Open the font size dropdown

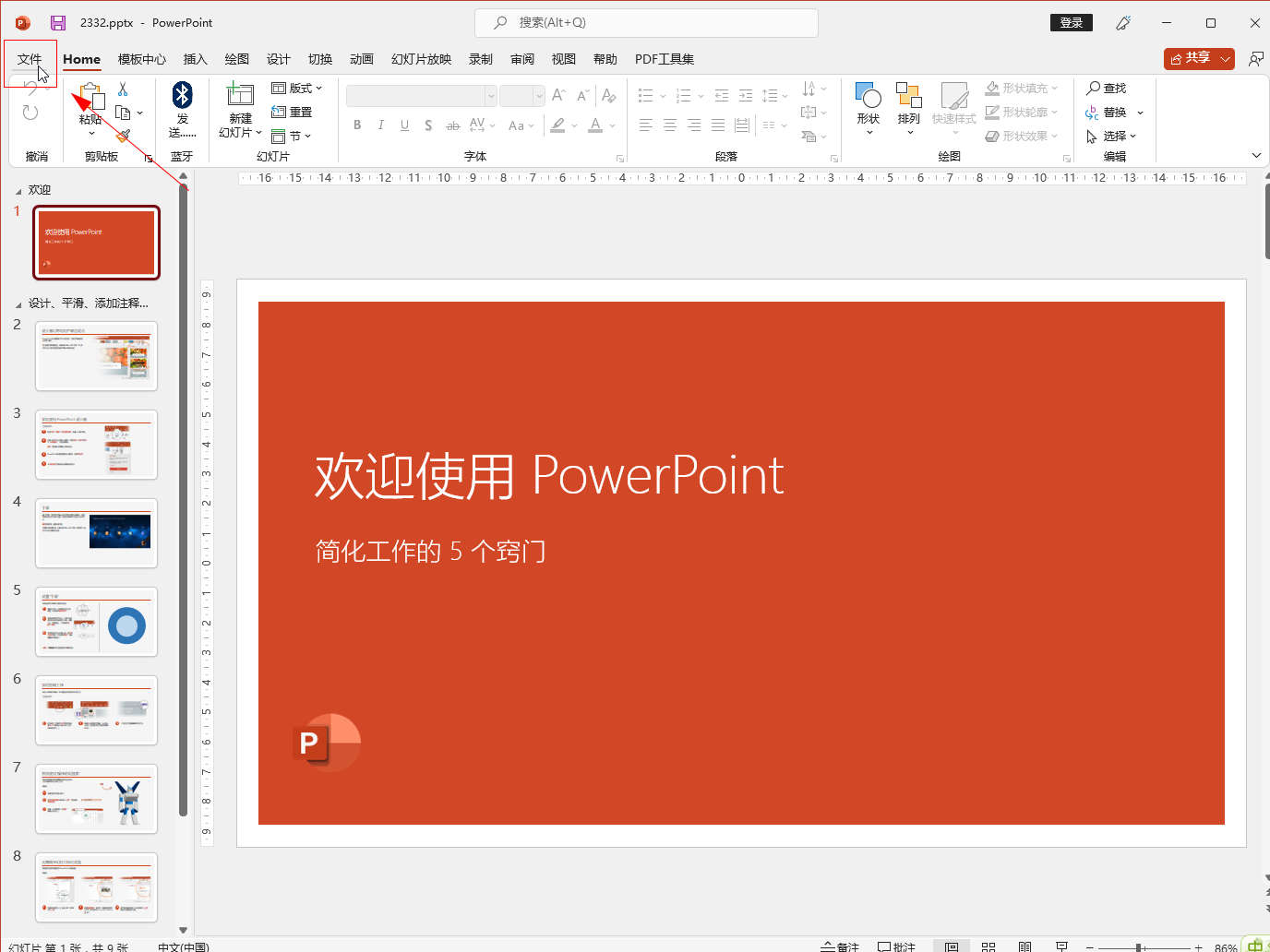(x=539, y=96)
